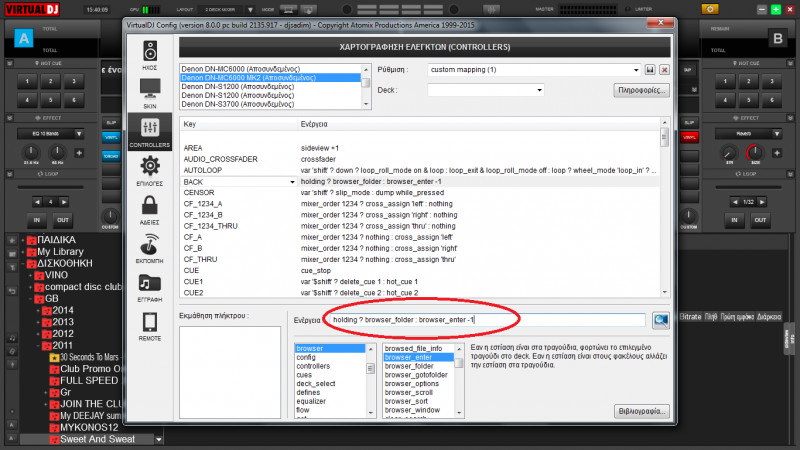Click the Πληροφορίες button

(640, 90)
